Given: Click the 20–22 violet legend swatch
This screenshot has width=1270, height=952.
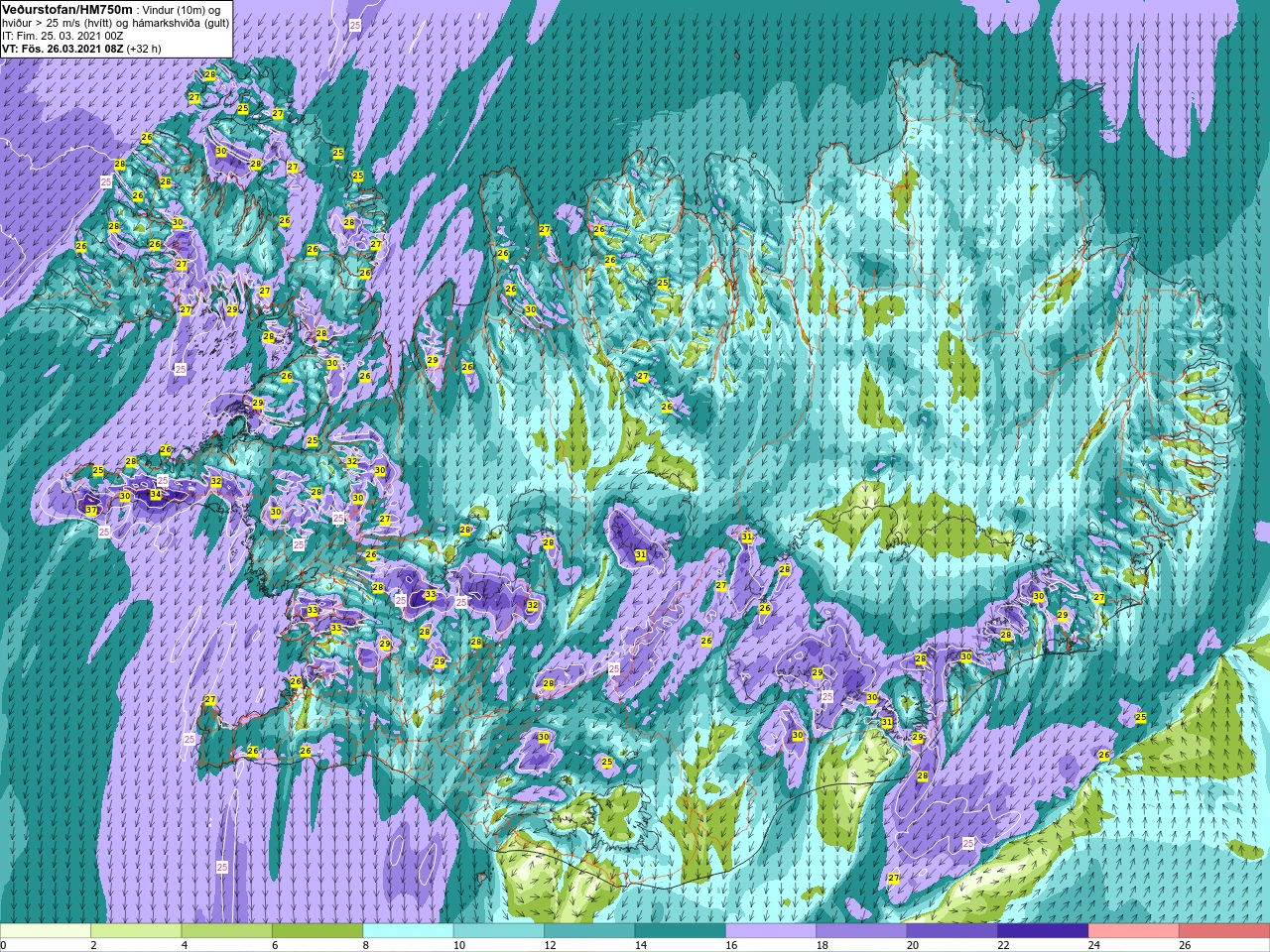Looking at the screenshot, I should (952, 931).
